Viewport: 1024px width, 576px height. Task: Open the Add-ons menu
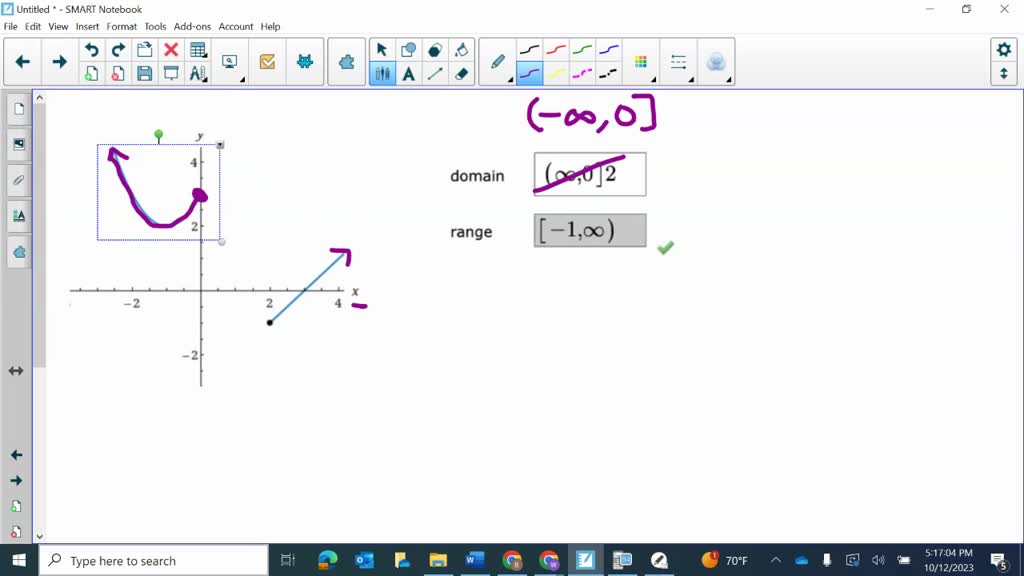pos(192,26)
